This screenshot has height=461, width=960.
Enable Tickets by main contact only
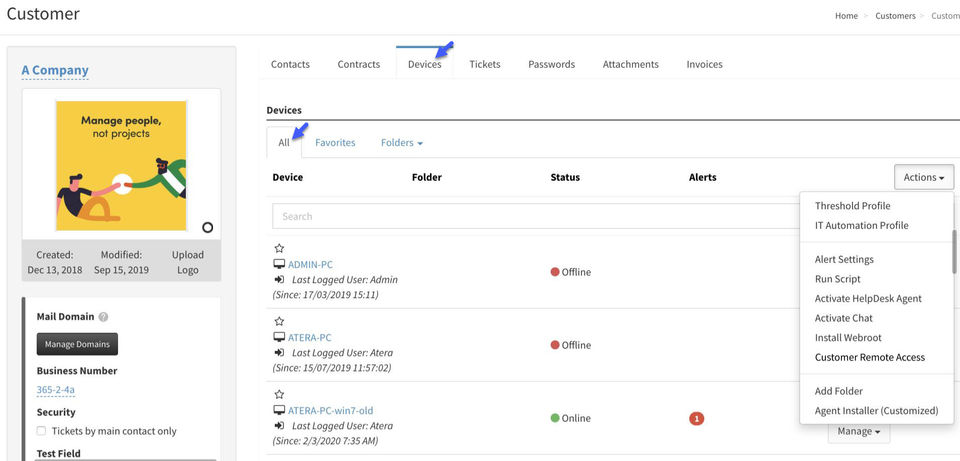(42, 431)
